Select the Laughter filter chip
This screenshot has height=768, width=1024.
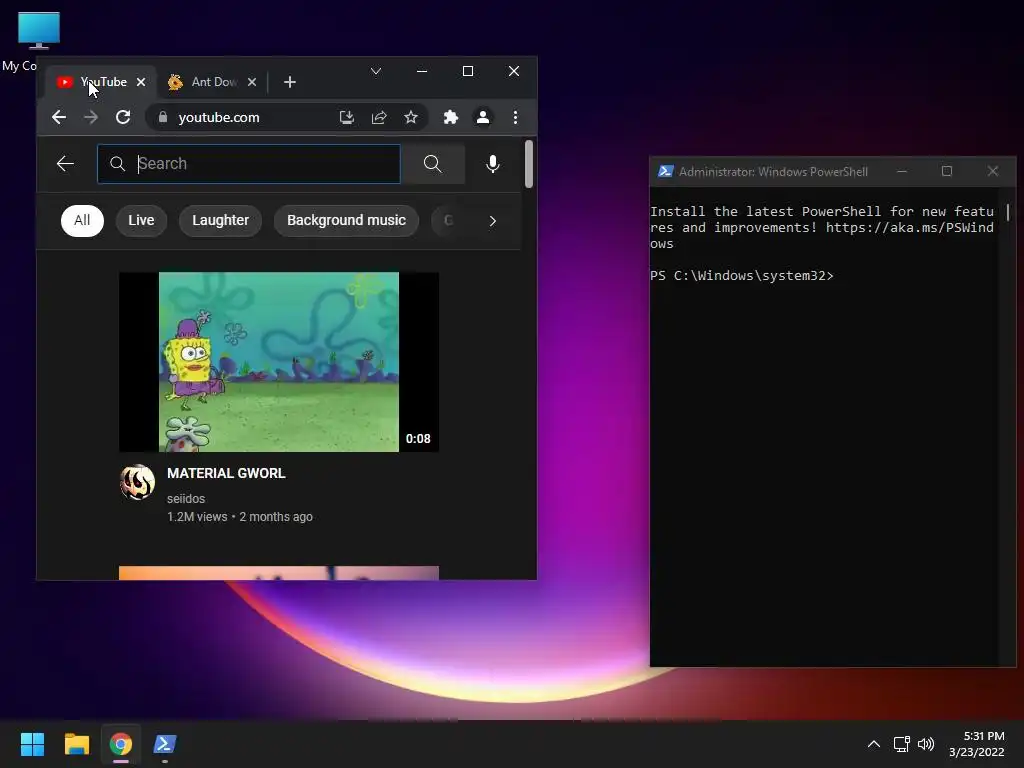pyautogui.click(x=220, y=221)
